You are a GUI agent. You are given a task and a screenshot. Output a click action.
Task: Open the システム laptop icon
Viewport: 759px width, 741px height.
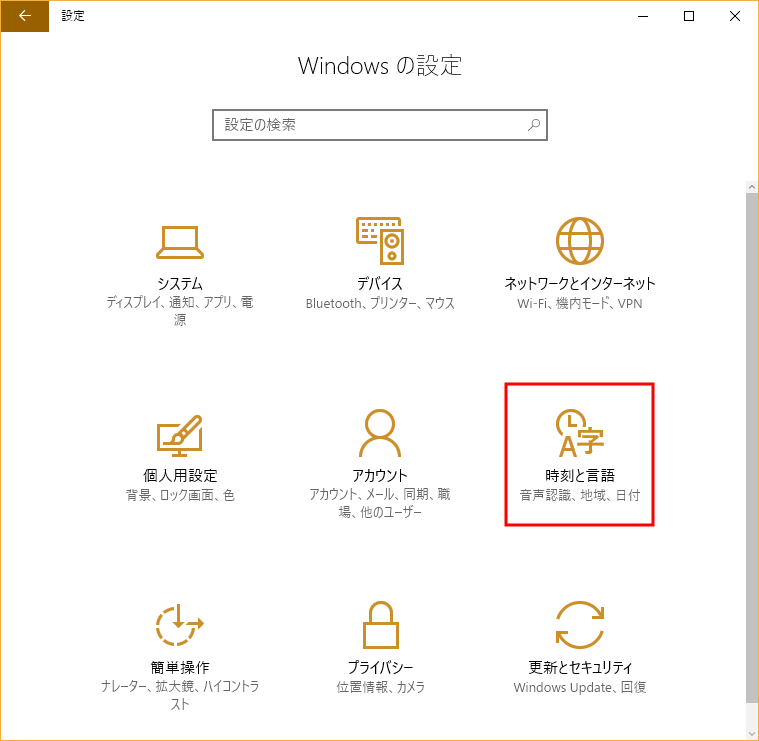[x=180, y=241]
